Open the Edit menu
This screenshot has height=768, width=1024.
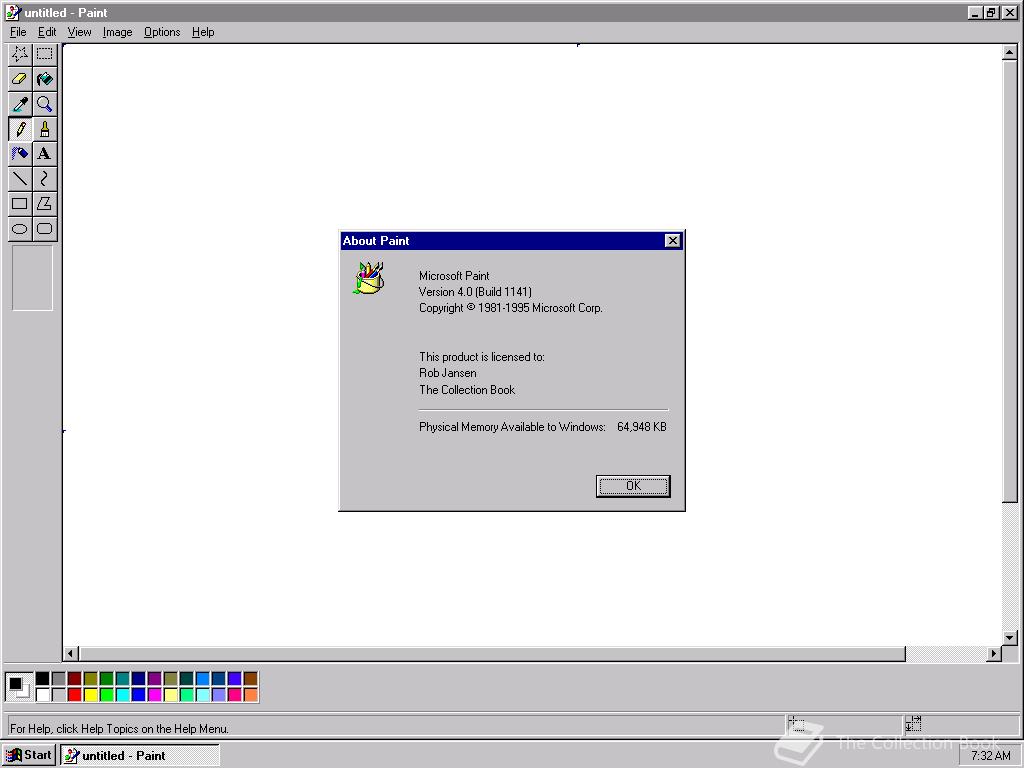point(46,32)
